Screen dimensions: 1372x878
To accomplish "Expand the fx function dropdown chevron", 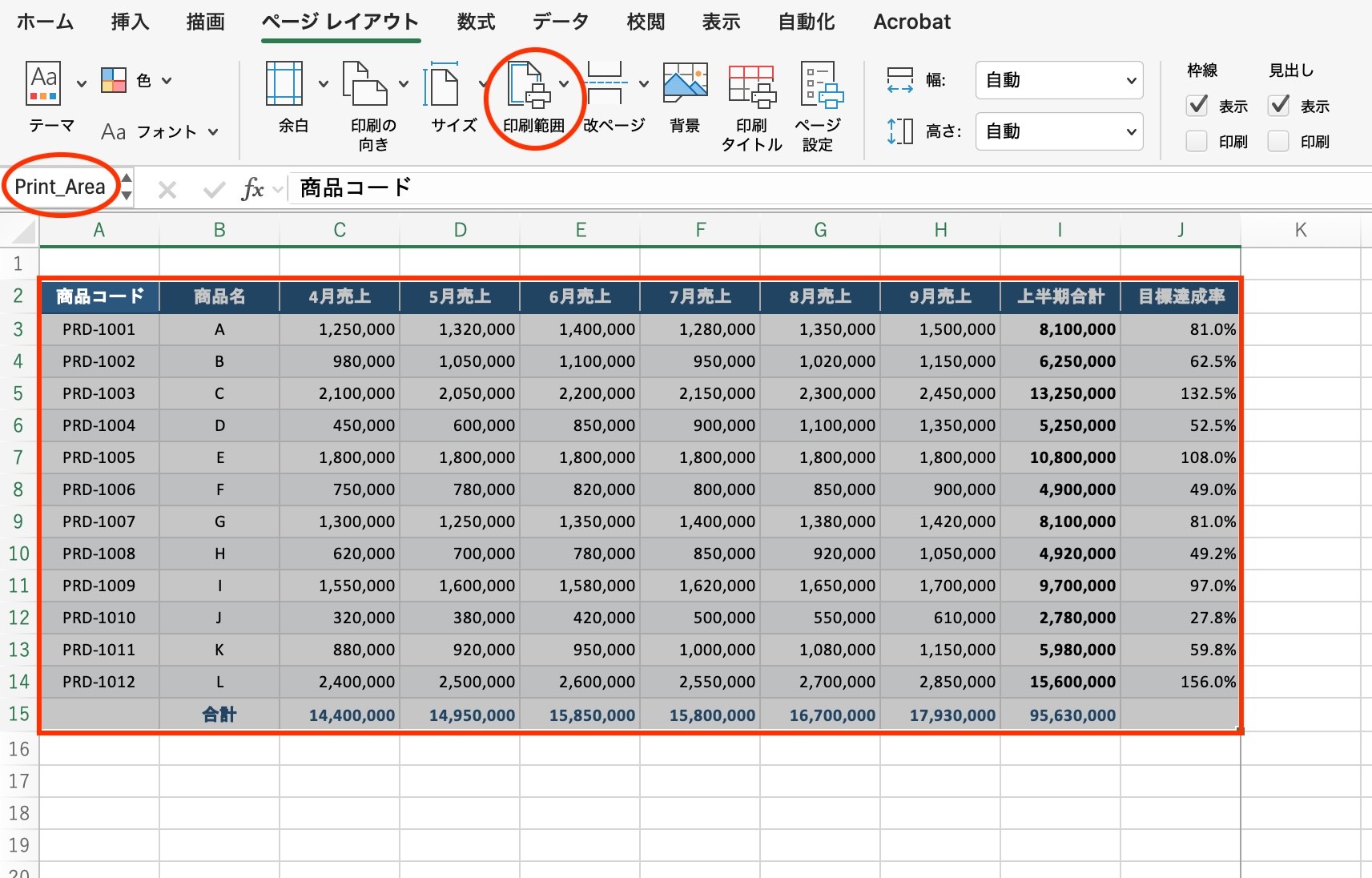I will 278,190.
